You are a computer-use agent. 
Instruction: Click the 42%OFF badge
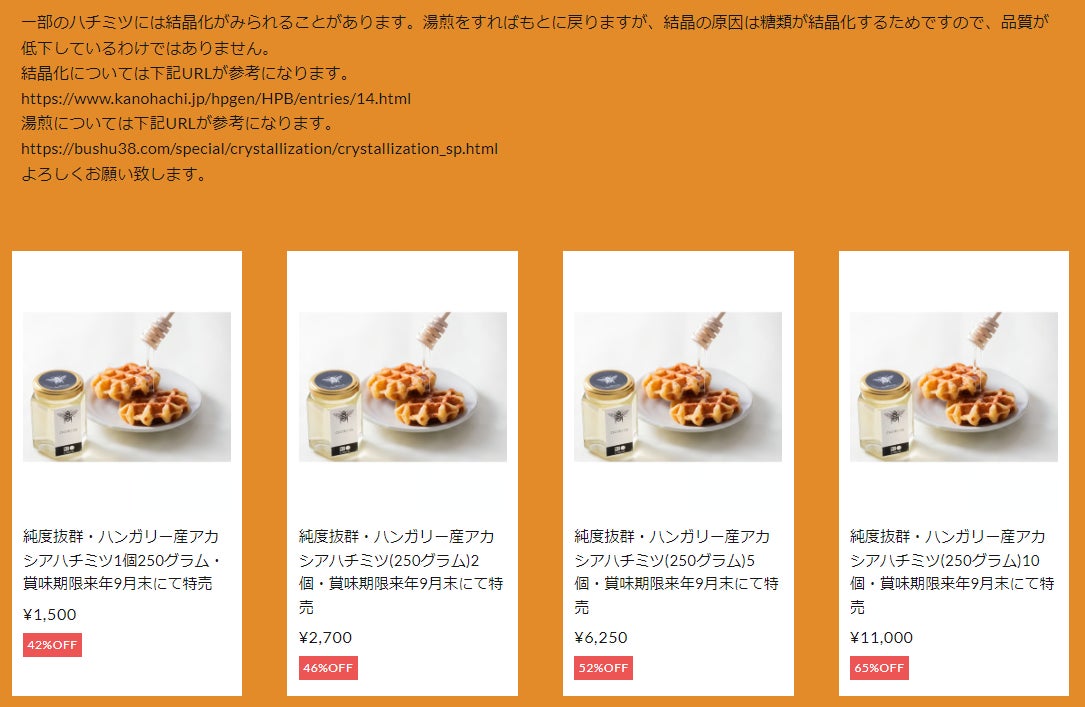(x=53, y=645)
